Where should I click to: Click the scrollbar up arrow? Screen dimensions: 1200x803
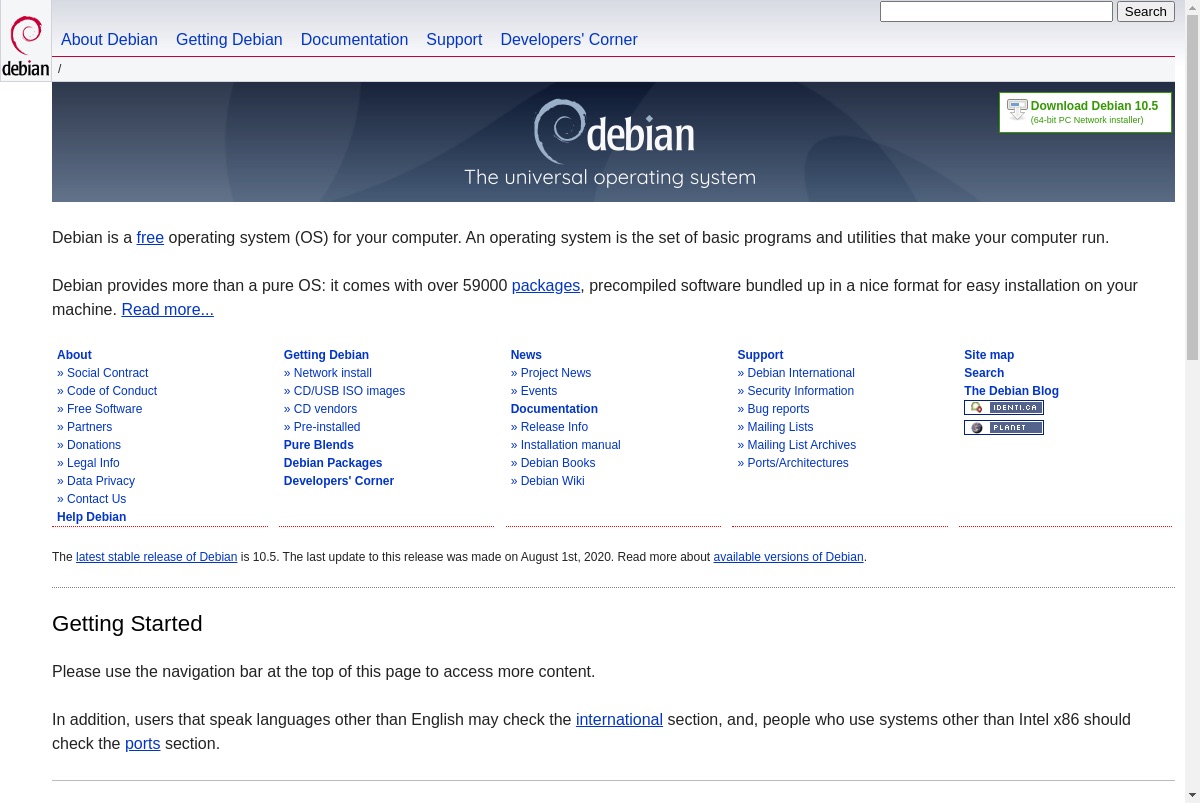coord(1192,6)
